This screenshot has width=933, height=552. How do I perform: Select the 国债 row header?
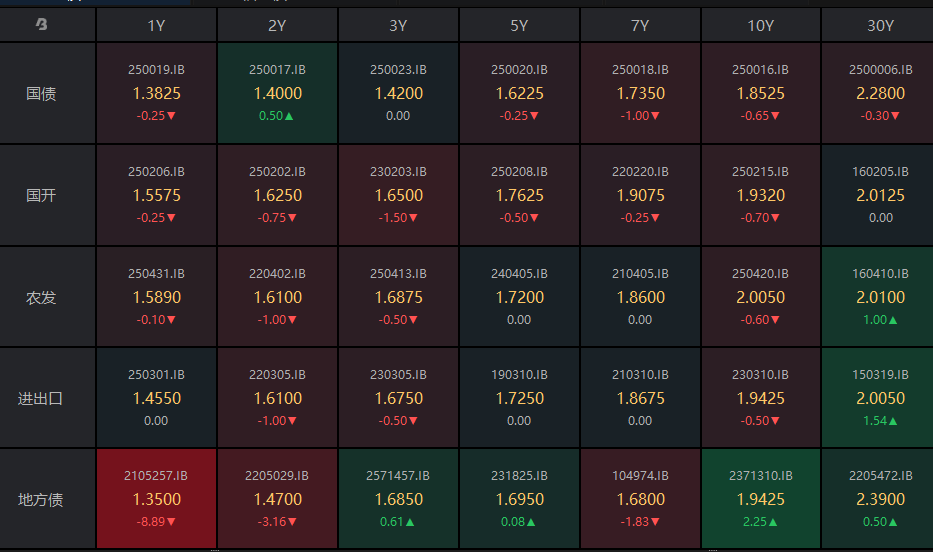point(41,94)
